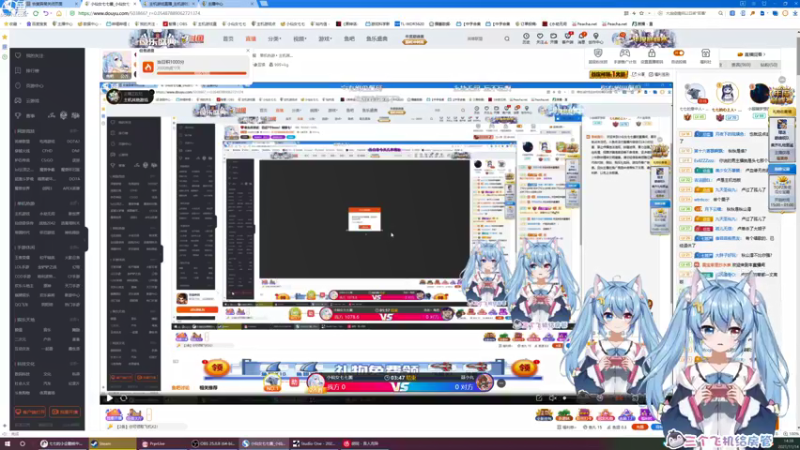This screenshot has height=450, width=800.
Task: Open the history clock icon in Douyu header
Action: tap(526, 38)
